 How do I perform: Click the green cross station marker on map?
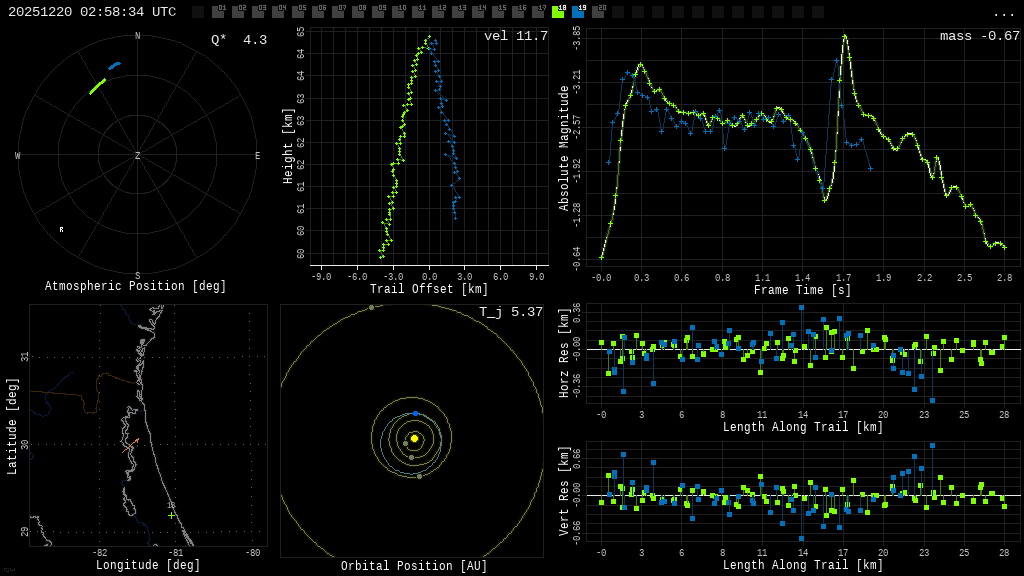tap(171, 514)
